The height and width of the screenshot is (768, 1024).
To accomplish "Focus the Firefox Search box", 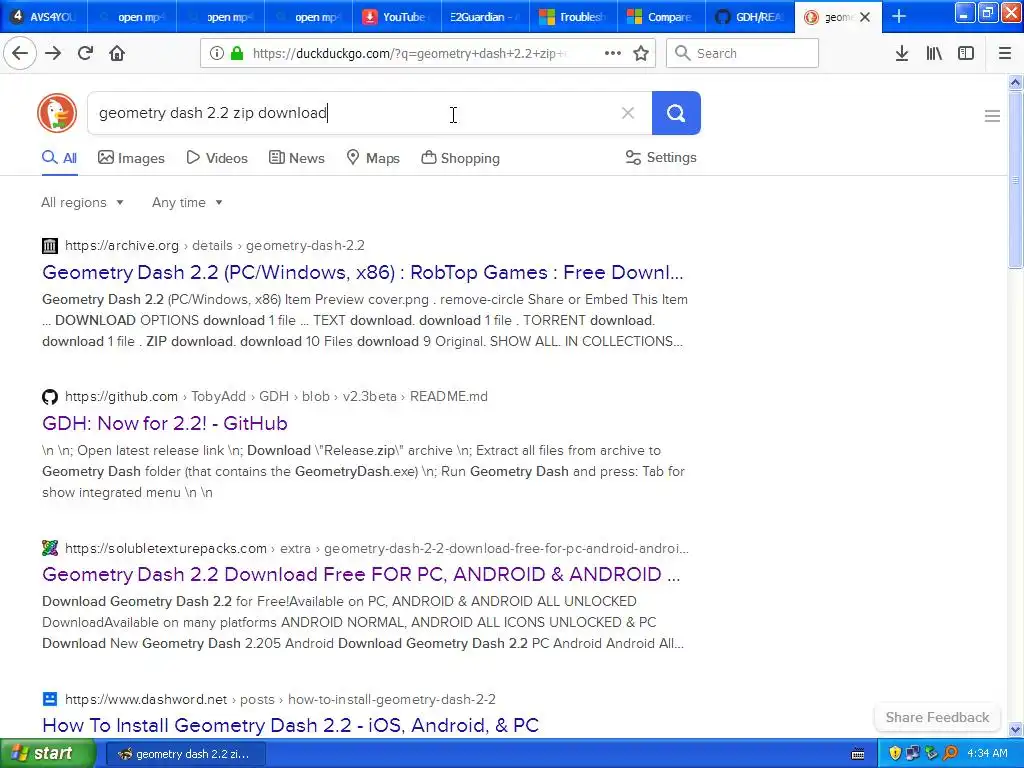I will (742, 53).
